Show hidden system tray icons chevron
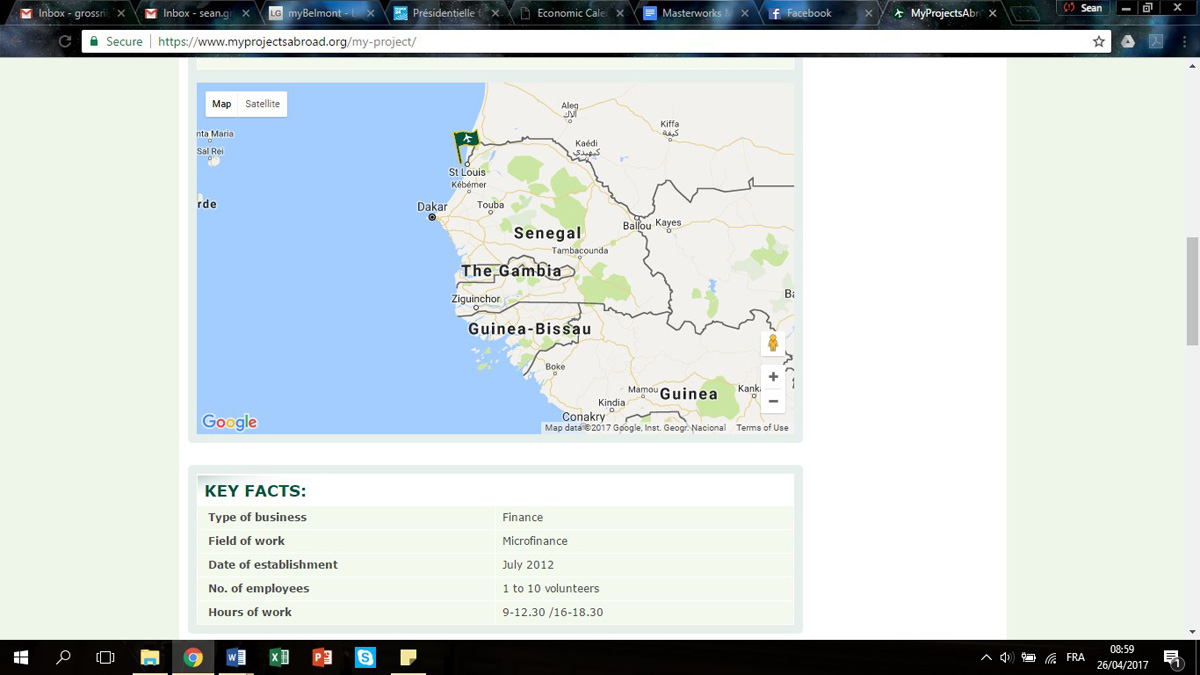 (x=986, y=657)
